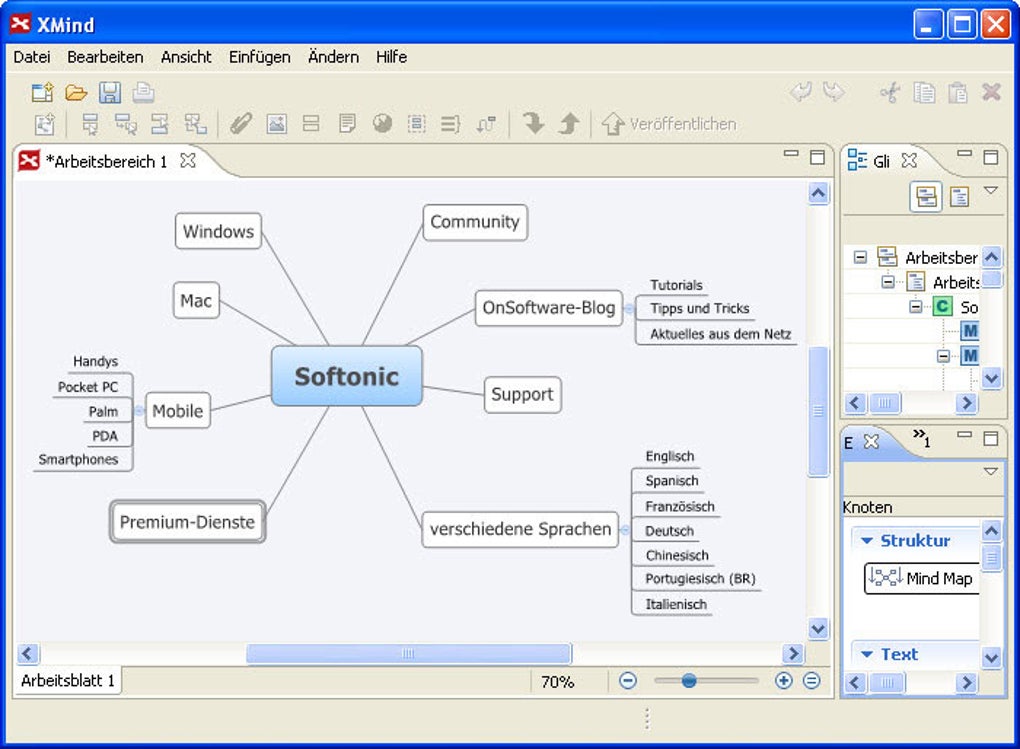Viewport: 1020px width, 749px height.
Task: Select the Arbeitsblatt 1 sheet tab
Action: pos(68,681)
